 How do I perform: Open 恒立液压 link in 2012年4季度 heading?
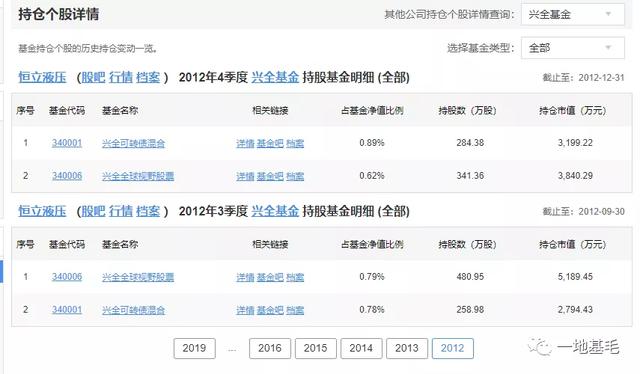[x=42, y=77]
